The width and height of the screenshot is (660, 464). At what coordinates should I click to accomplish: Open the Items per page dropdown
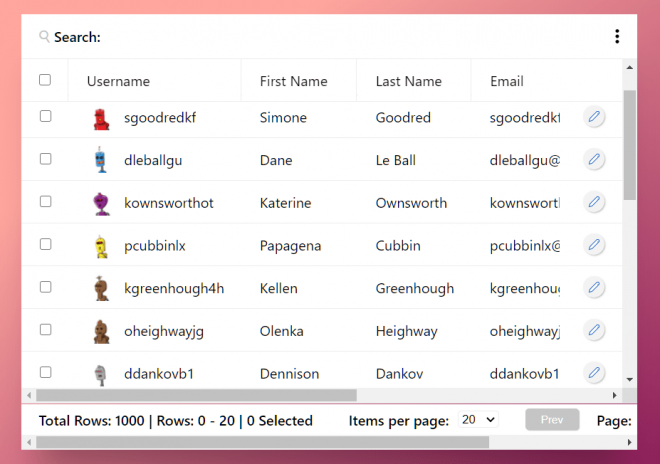478,419
